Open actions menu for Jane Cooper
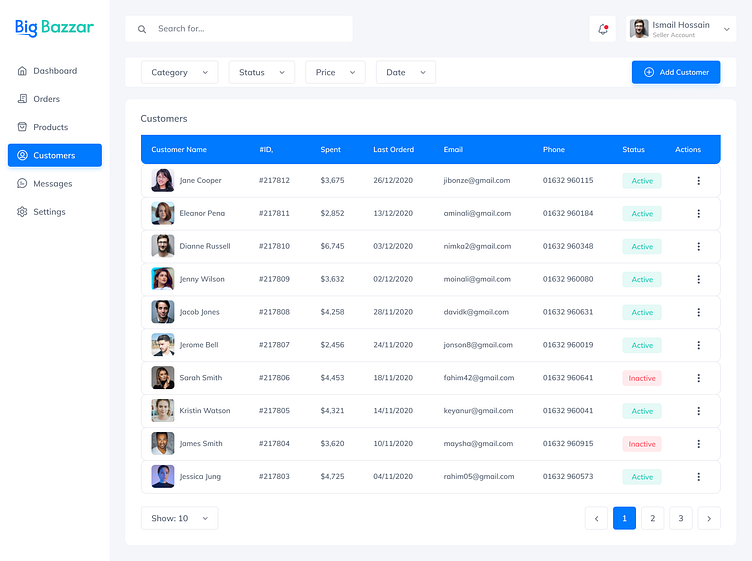752x561 pixels. [698, 180]
